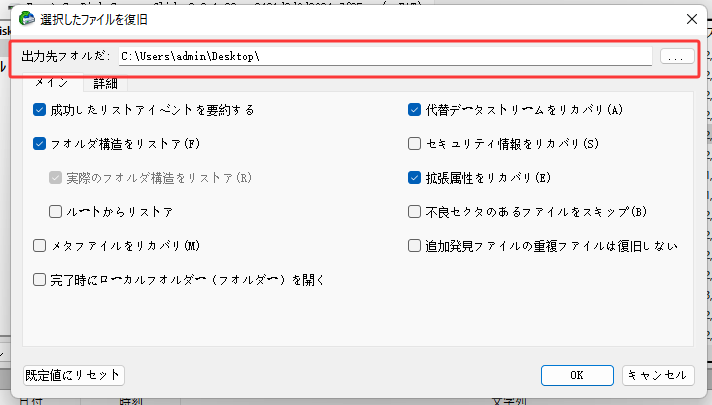Enable セキュリティ情報をリカバリ(S) checkbox
Viewport: 712px width, 405px height.
point(415,144)
